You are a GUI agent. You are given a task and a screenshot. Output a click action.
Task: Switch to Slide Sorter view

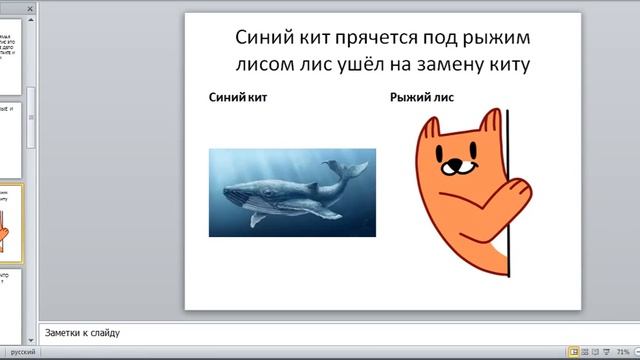click(585, 352)
